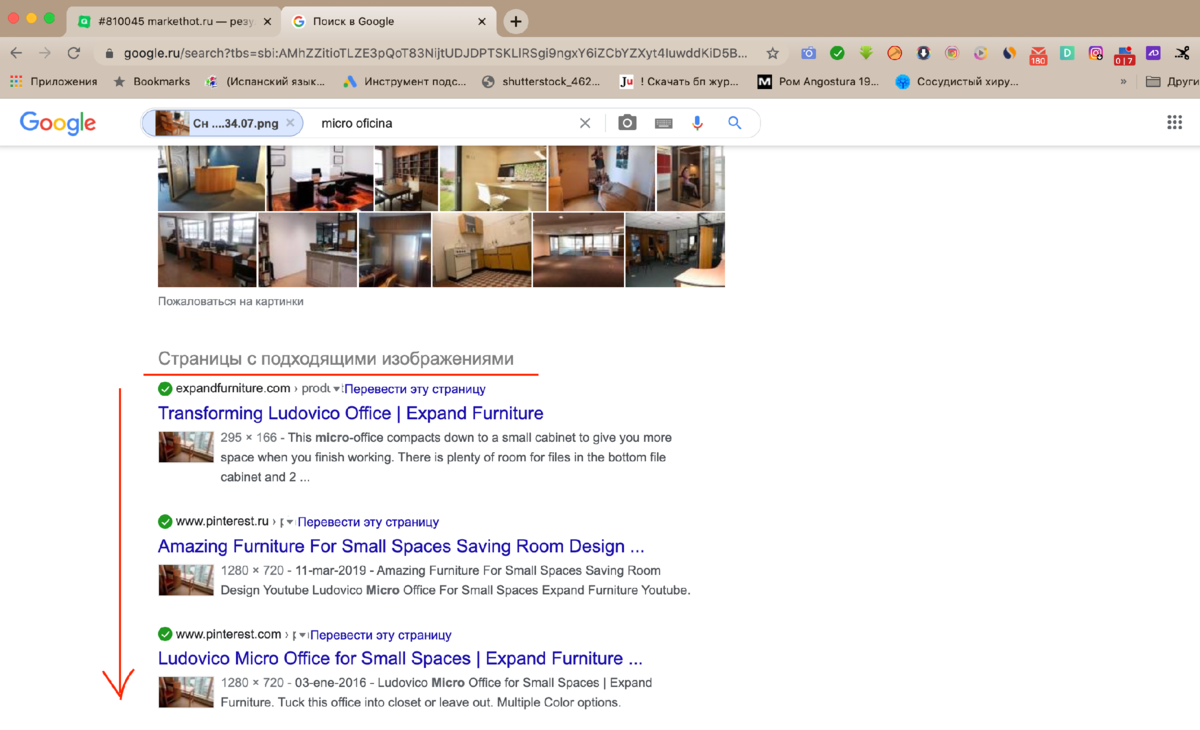Open the Испанский язык bookmark

267,81
